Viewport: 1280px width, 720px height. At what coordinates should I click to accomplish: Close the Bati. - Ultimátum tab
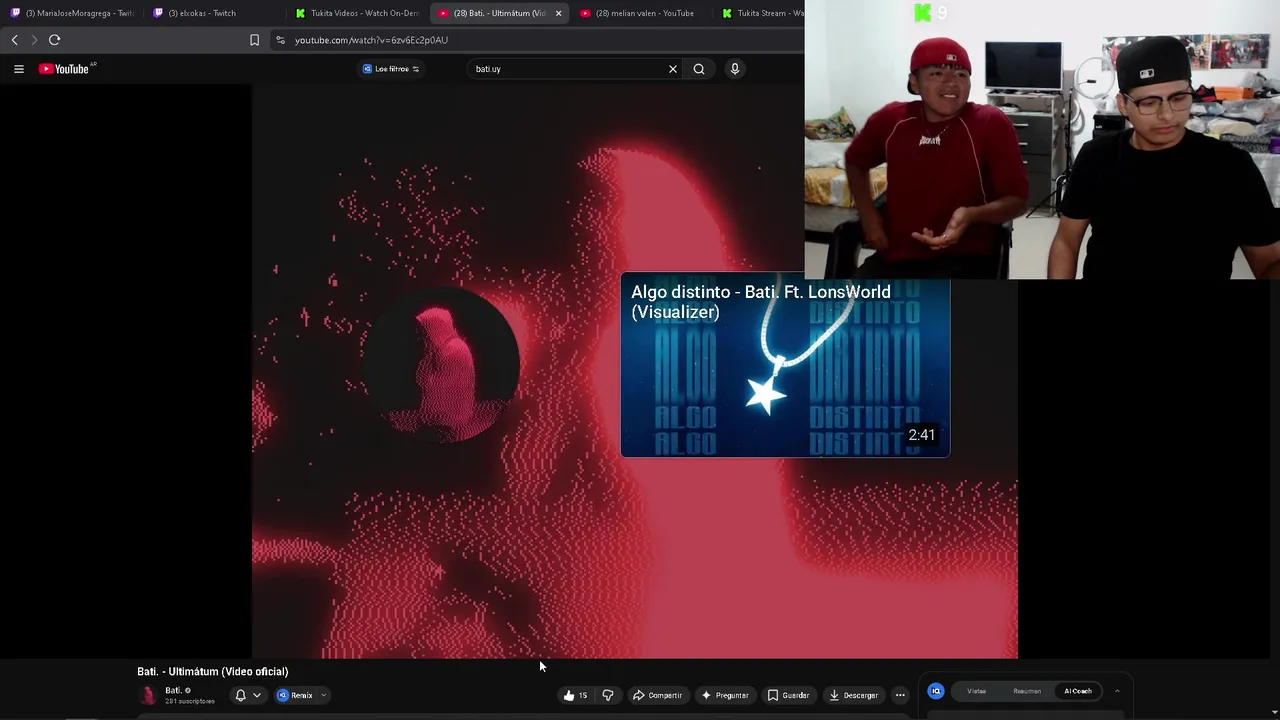(558, 13)
